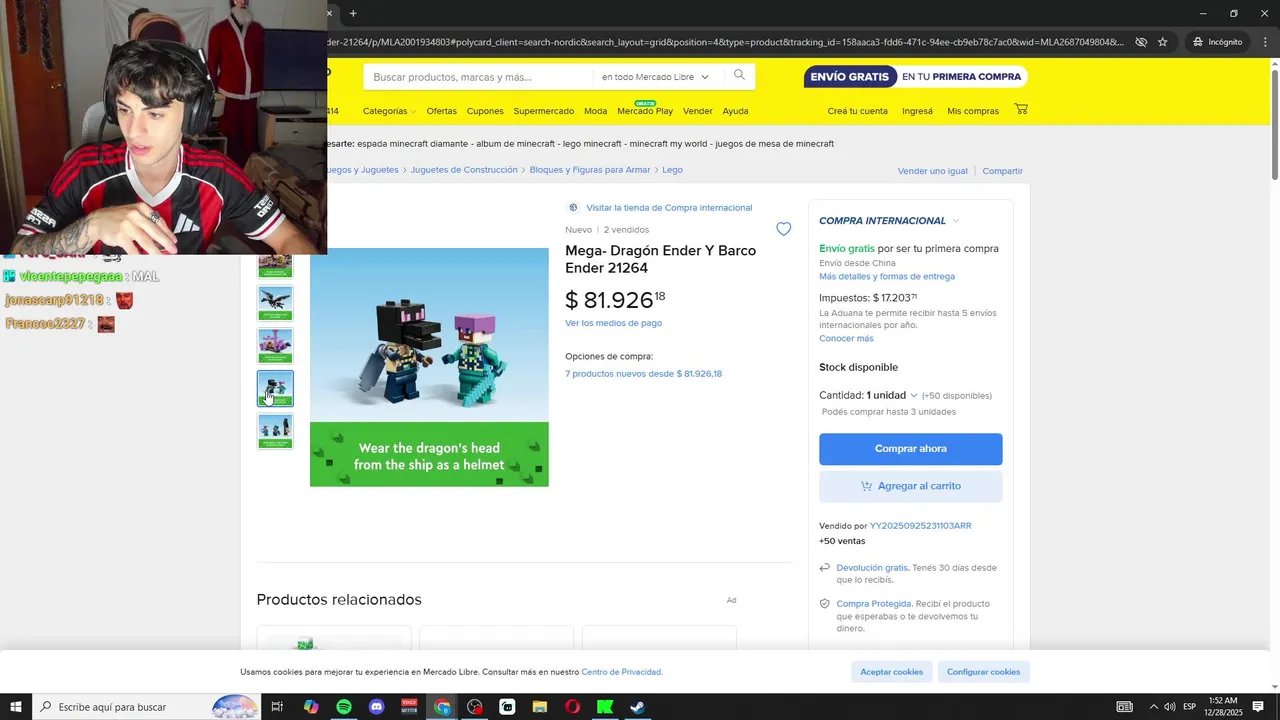Open Centro de Privacidad link
The height and width of the screenshot is (720, 1280).
pos(621,672)
